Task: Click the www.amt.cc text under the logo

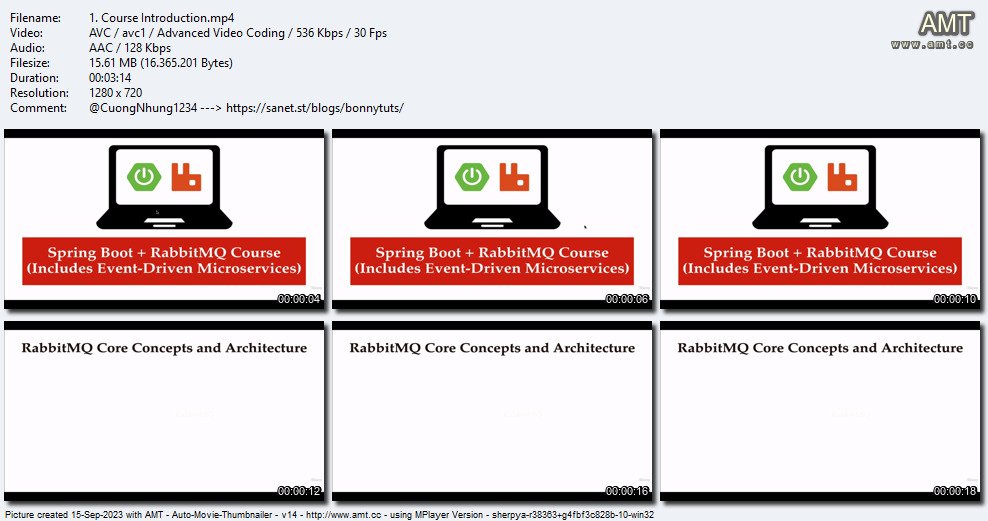Action: coord(932,44)
